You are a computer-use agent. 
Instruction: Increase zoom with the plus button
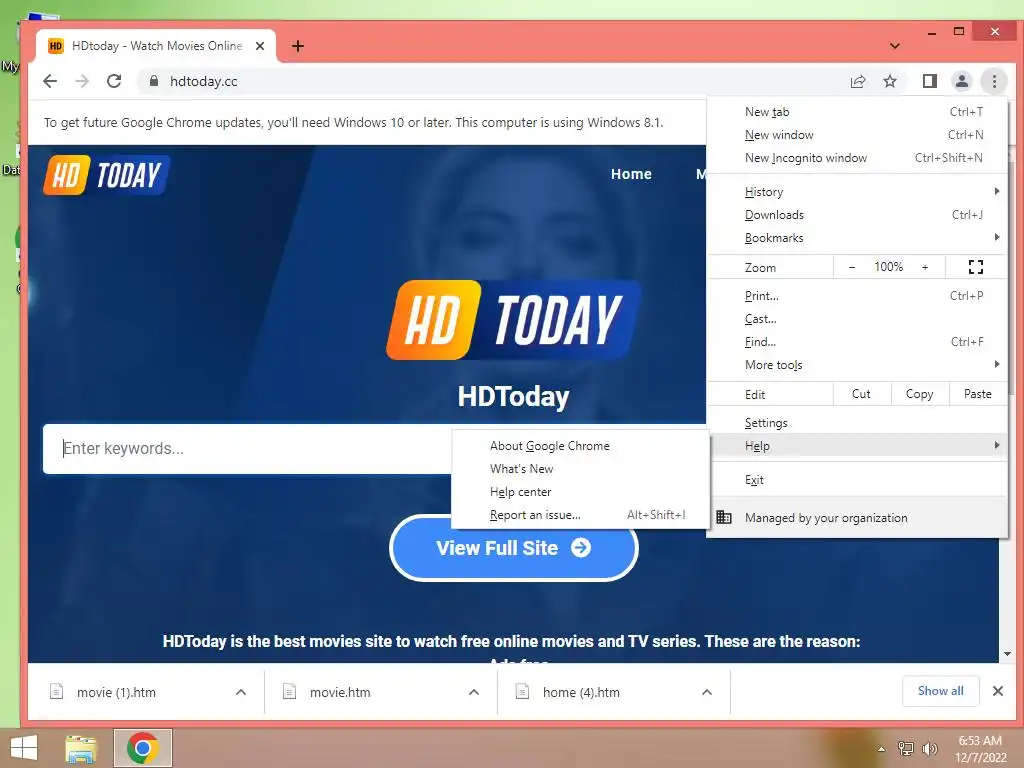pyautogui.click(x=925, y=266)
